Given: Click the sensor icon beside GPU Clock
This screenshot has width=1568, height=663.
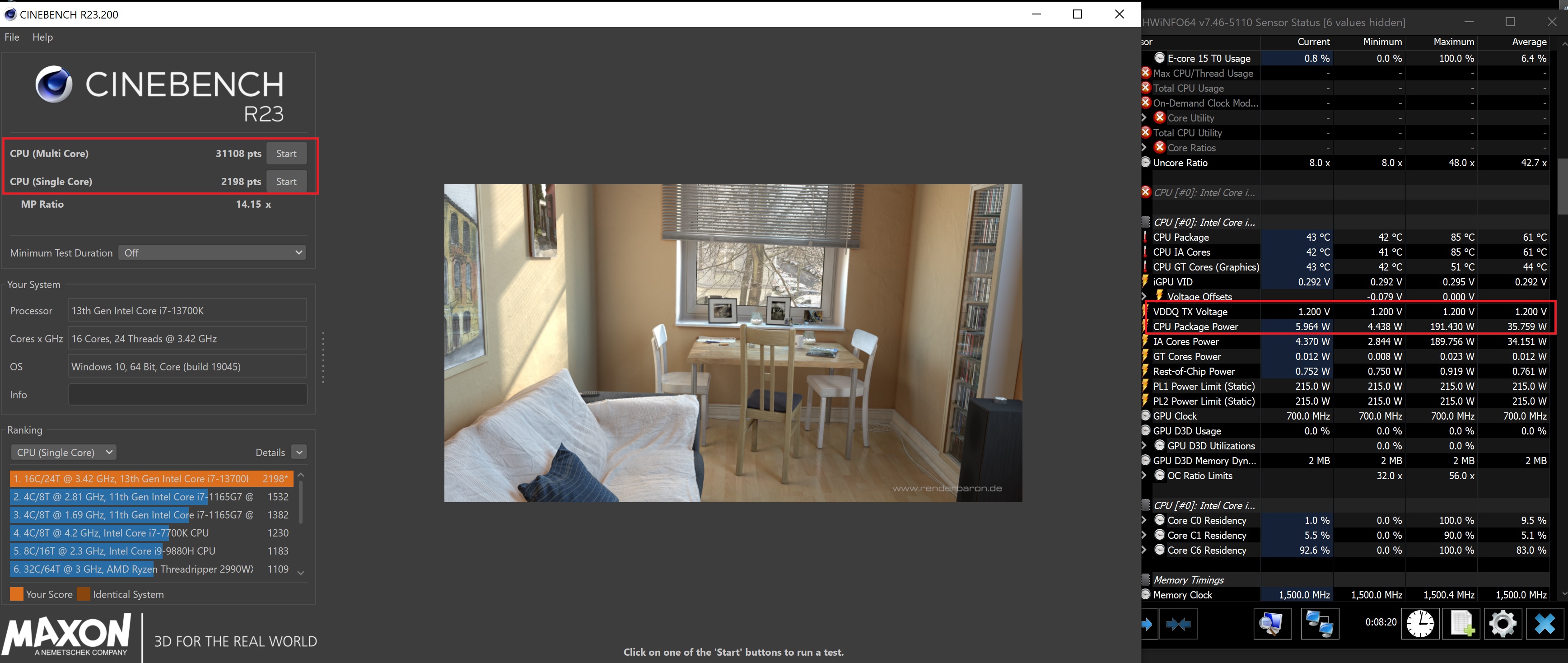Looking at the screenshot, I should tap(1146, 415).
